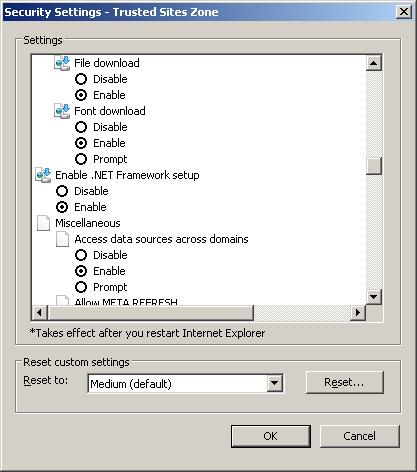Click the Reset... button

(x=344, y=382)
